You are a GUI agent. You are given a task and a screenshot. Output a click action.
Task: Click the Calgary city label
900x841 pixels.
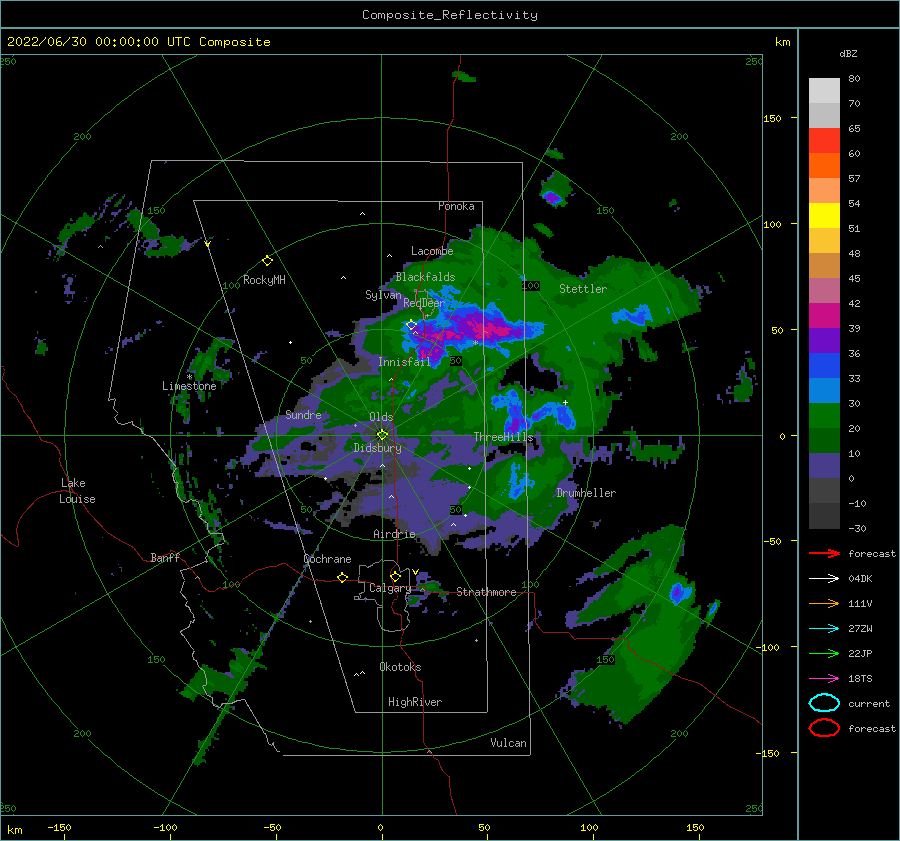[x=390, y=588]
